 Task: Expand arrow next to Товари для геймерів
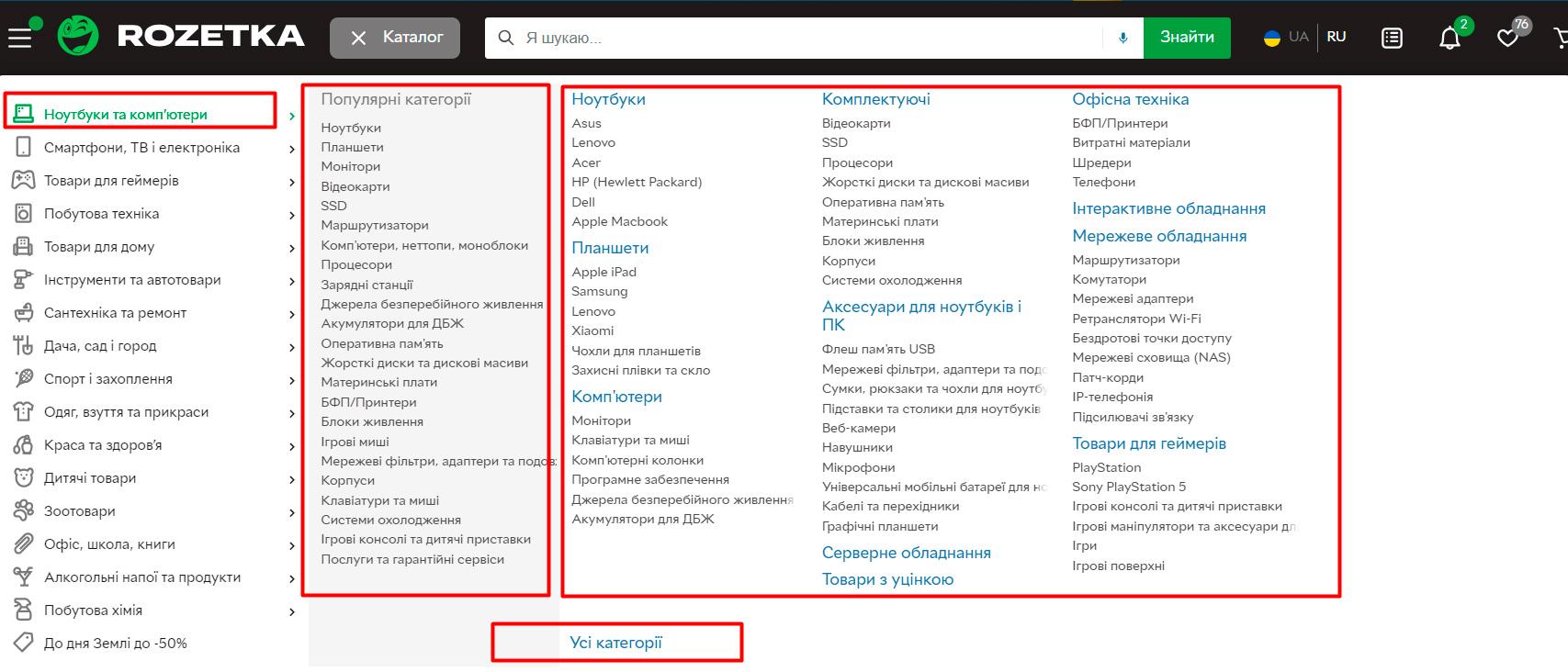coord(292,183)
